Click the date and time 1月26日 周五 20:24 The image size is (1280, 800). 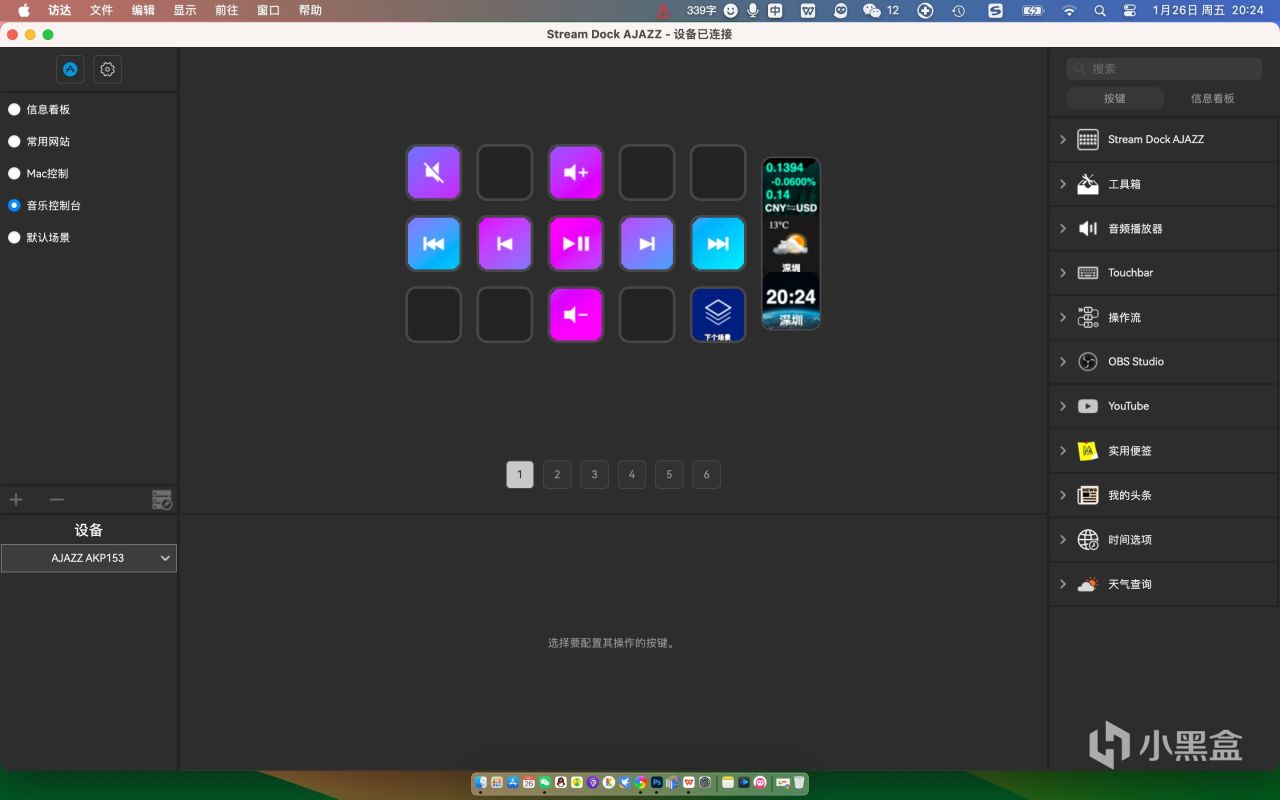pyautogui.click(x=1208, y=10)
